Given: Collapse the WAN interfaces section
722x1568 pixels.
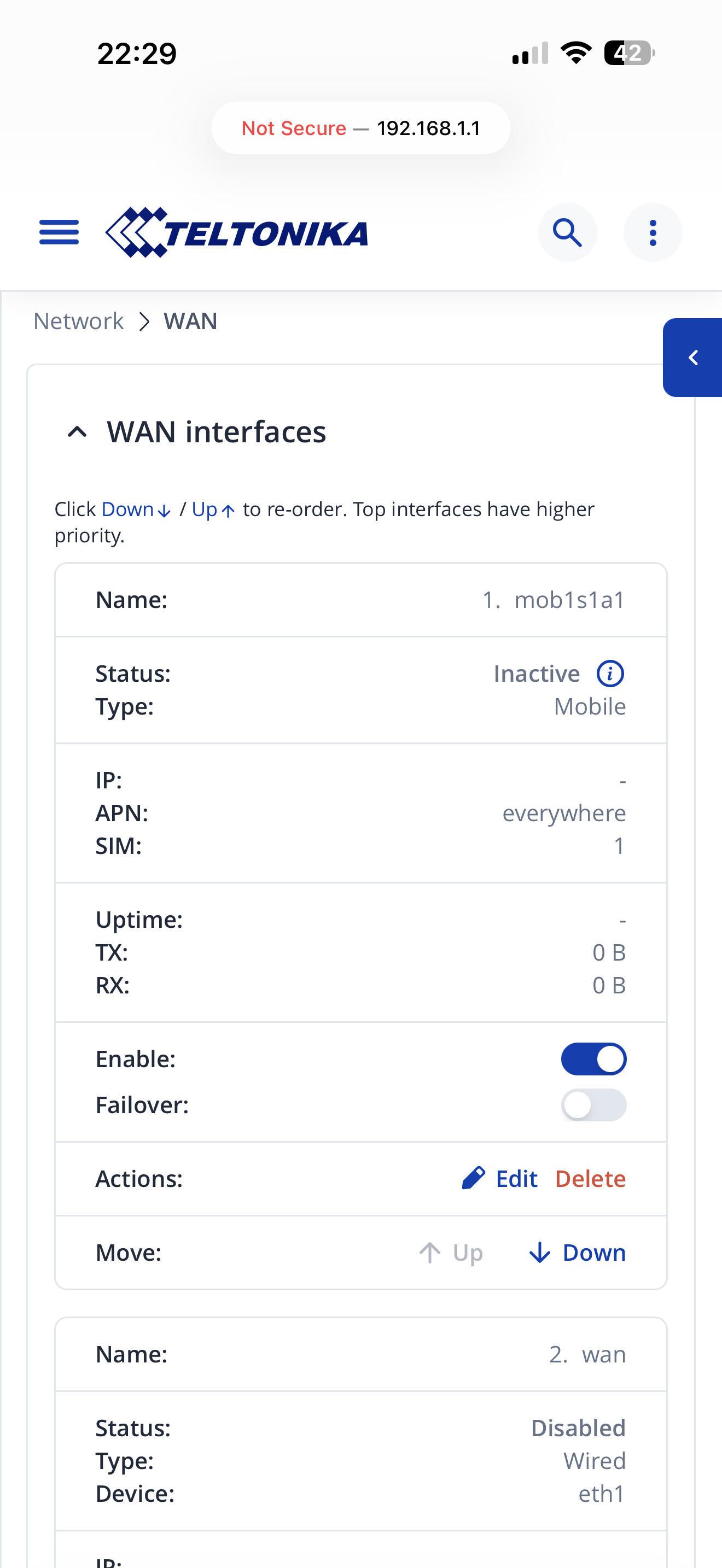Looking at the screenshot, I should (77, 432).
